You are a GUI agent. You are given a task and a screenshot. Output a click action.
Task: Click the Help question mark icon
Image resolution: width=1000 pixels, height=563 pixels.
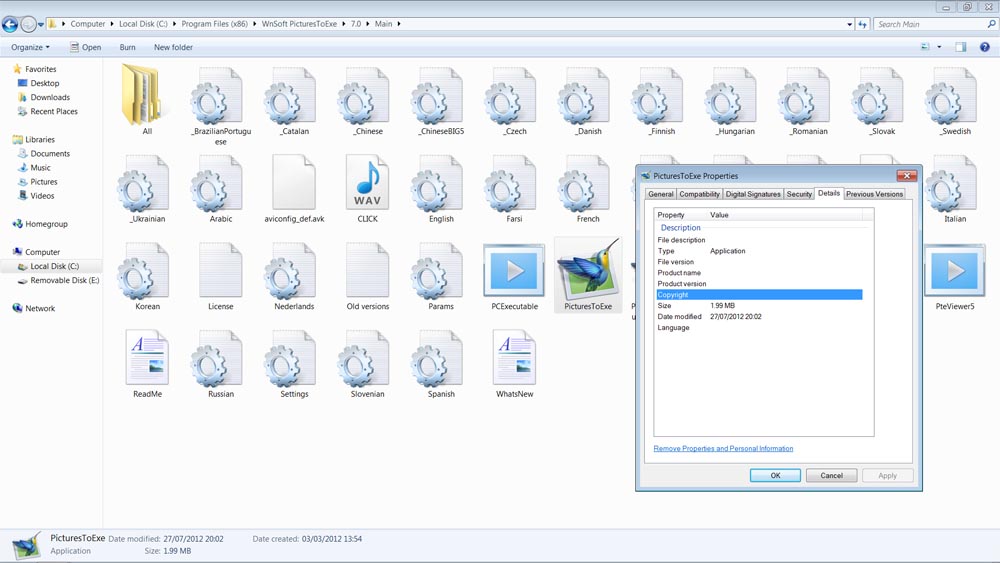click(x=984, y=47)
